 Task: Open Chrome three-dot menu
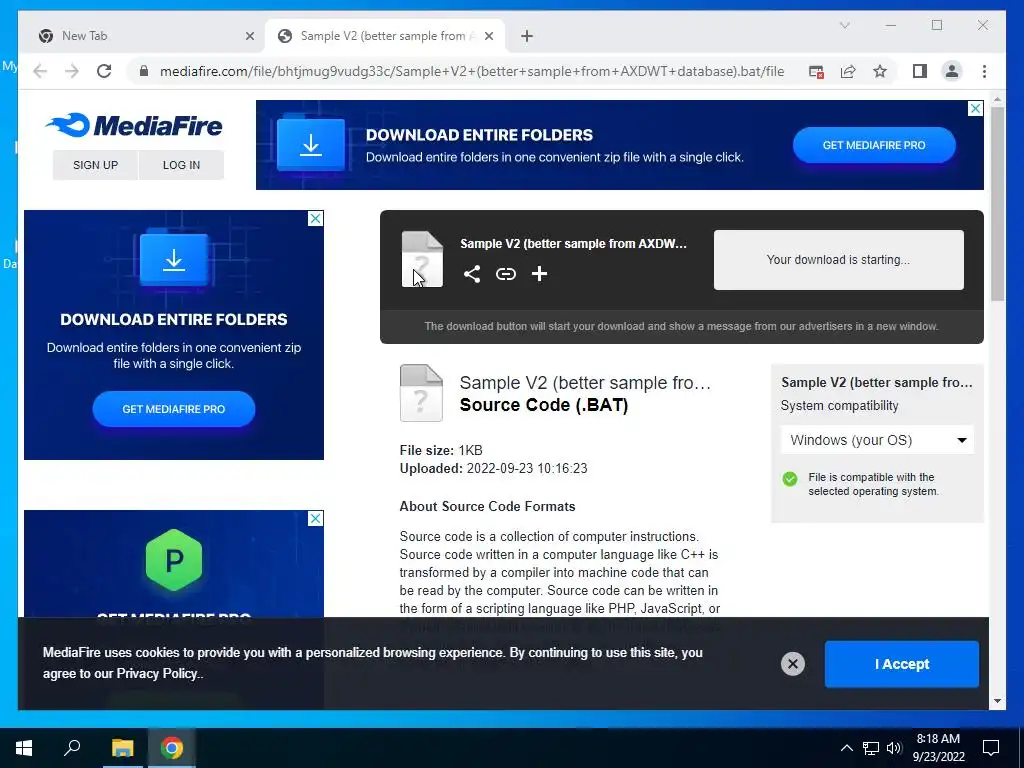[x=984, y=71]
